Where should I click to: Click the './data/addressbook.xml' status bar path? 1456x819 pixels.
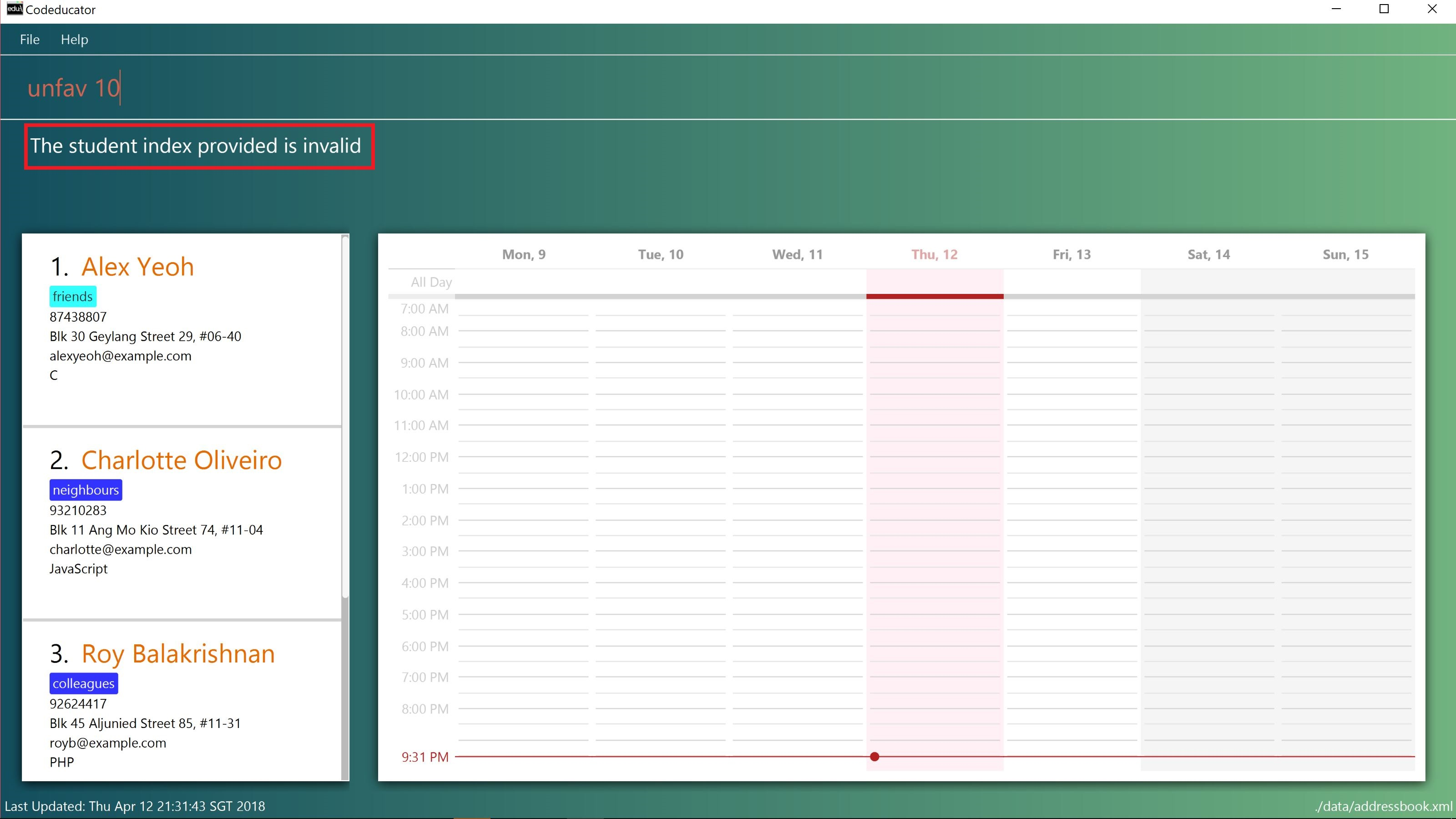(x=1383, y=806)
